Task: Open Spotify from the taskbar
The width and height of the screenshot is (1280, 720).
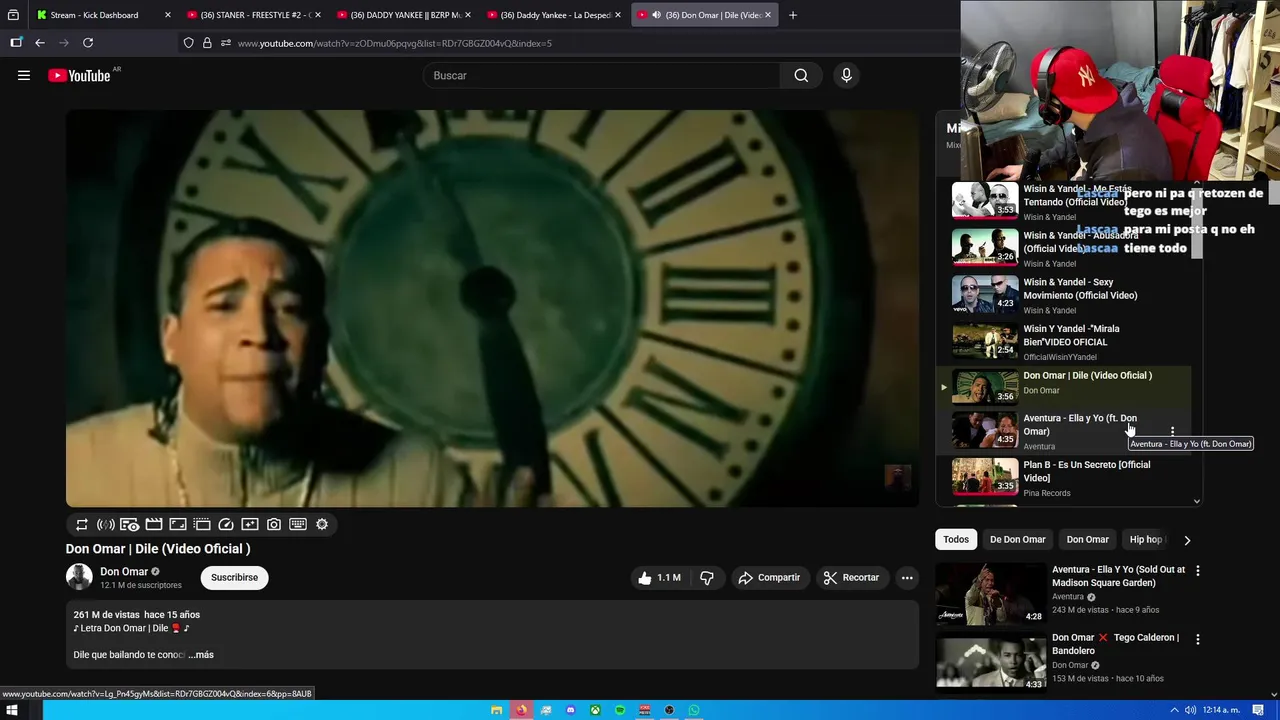Action: pyautogui.click(x=620, y=710)
